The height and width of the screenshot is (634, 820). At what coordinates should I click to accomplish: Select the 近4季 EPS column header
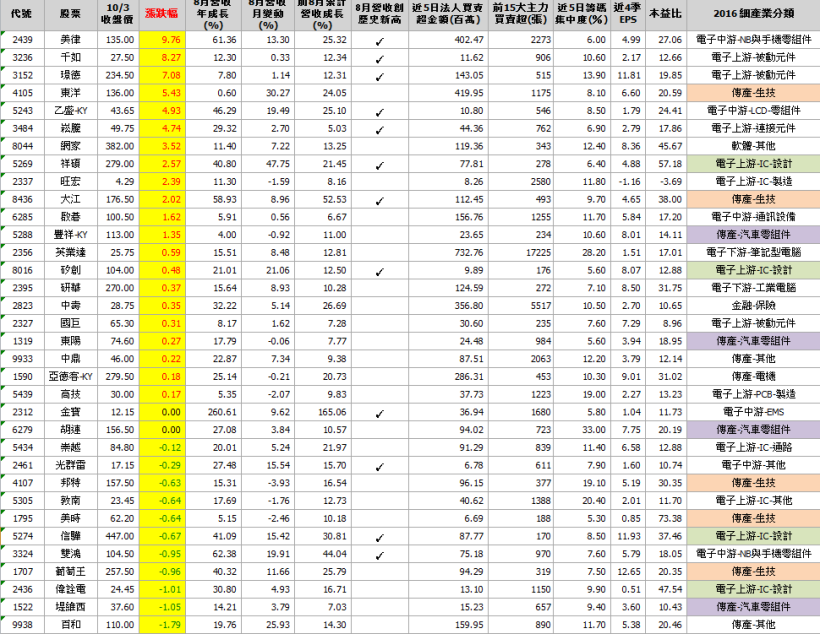[628, 14]
